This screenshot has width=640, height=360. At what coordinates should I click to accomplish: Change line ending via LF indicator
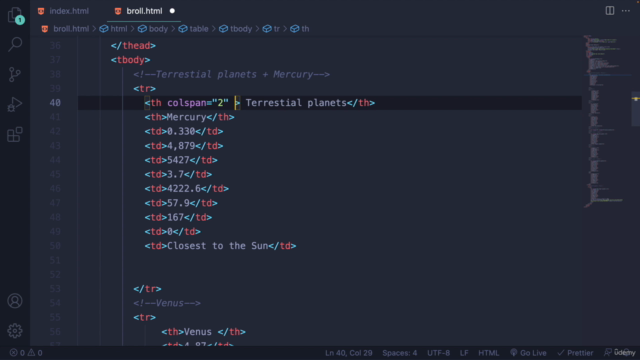(464, 353)
